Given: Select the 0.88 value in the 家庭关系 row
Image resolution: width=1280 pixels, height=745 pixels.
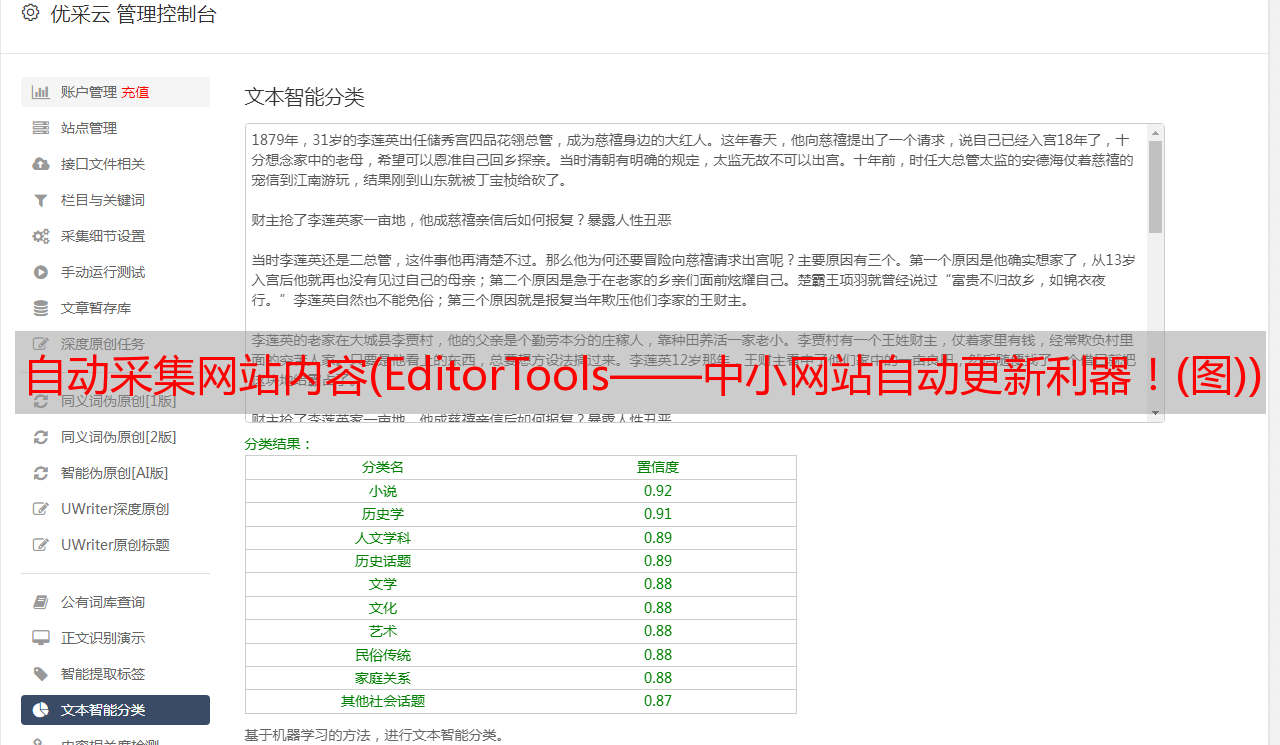Looking at the screenshot, I should [x=658, y=678].
